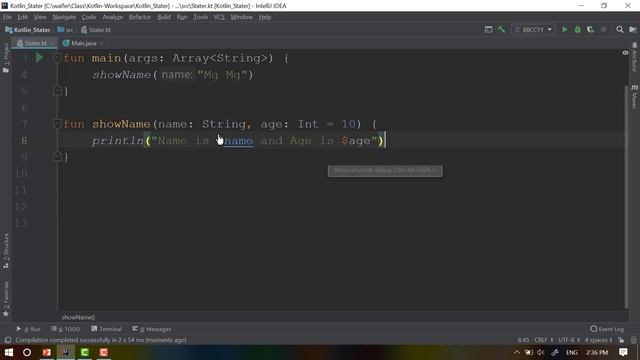The width and height of the screenshot is (640, 360).
Task: Open the run configuration dropdown
Action: point(533,29)
